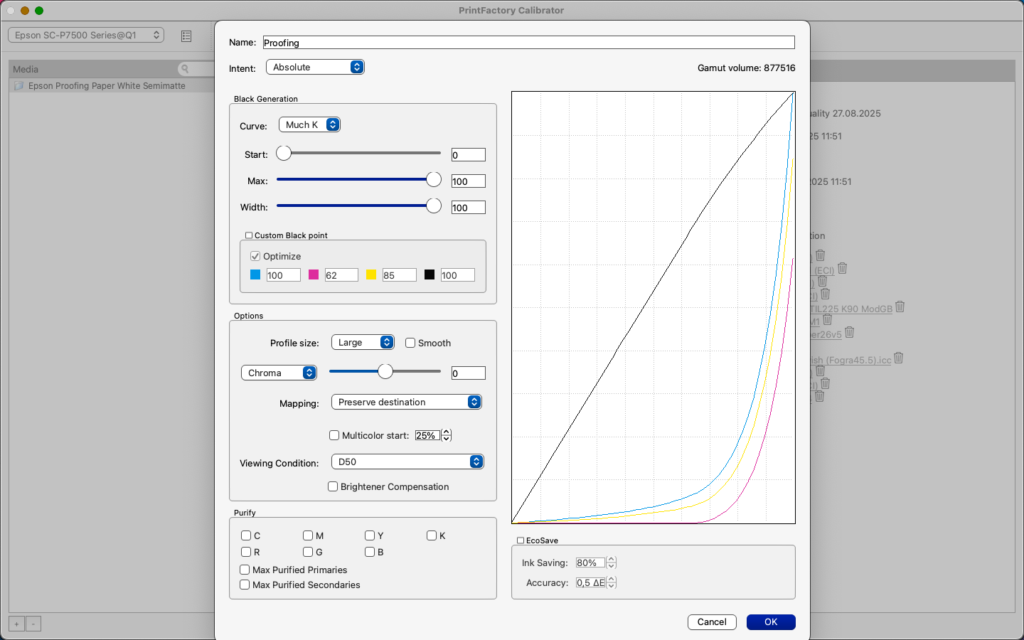The image size is (1024, 640).
Task: Click the Cancel button
Action: 712,622
